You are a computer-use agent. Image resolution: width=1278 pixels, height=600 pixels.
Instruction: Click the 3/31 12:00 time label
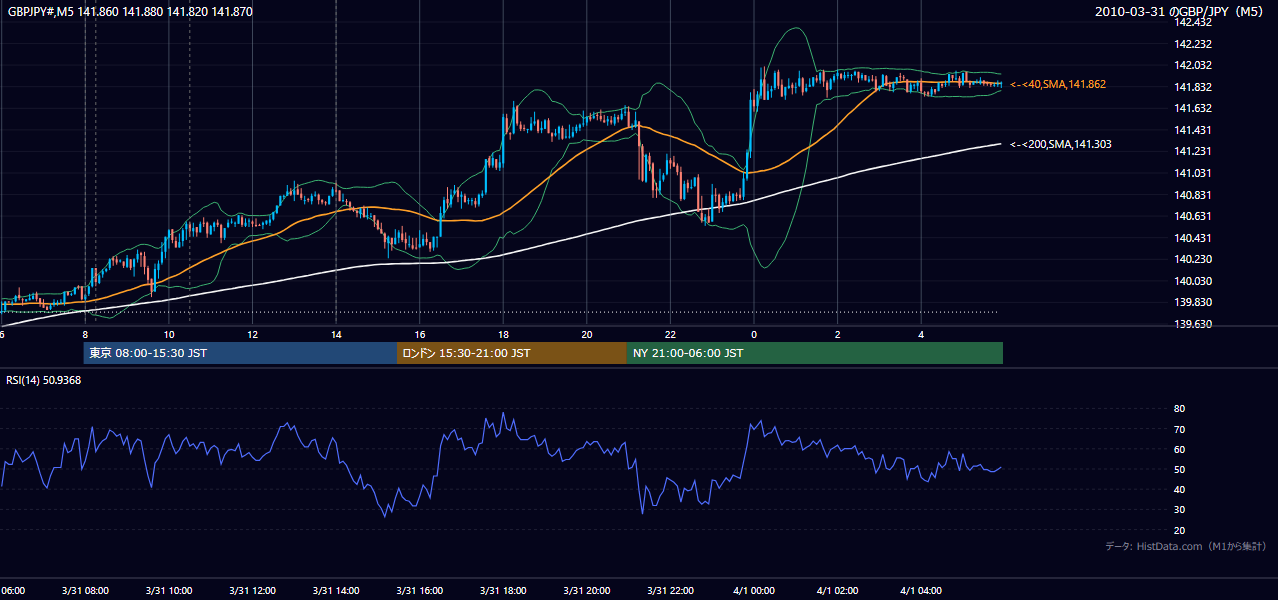(252, 591)
